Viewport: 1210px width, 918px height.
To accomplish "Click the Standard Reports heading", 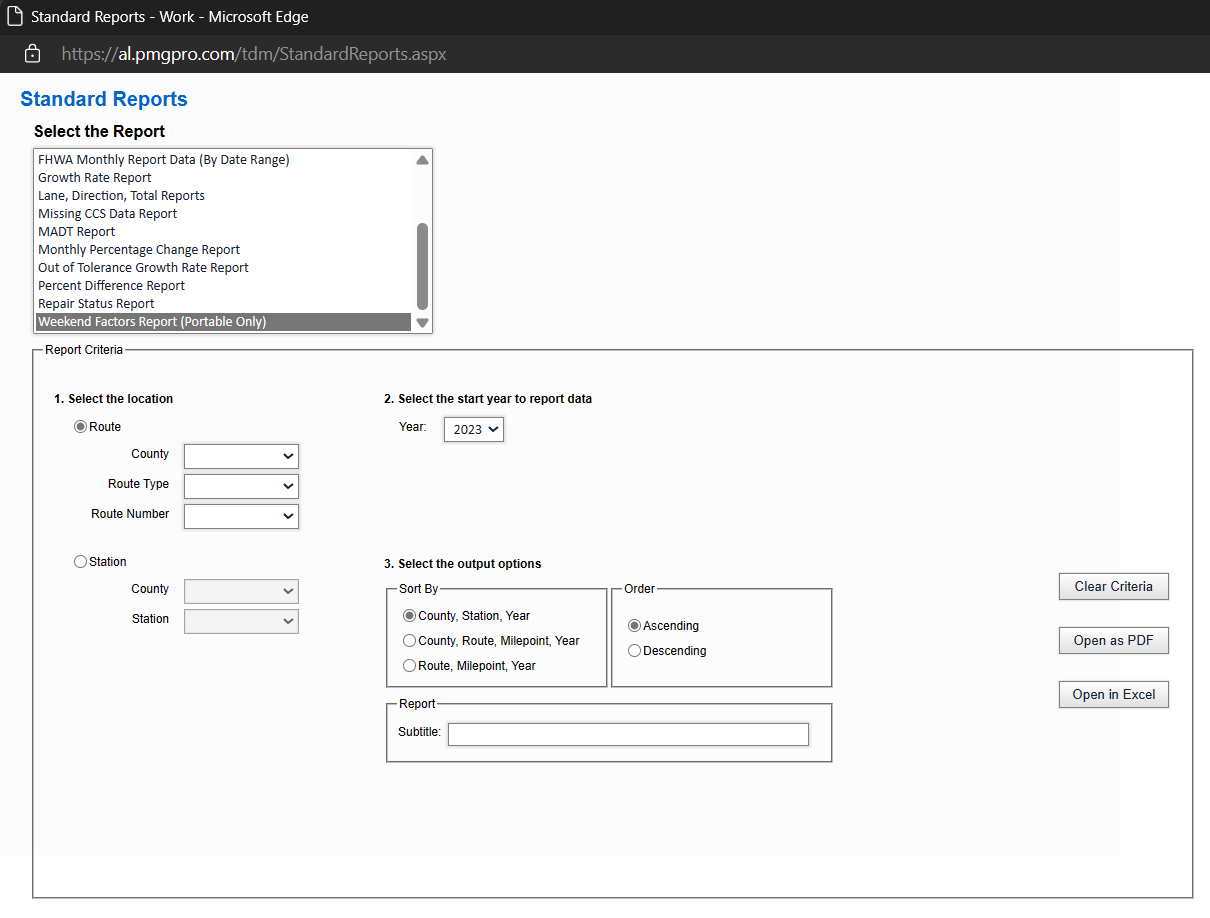I will pyautogui.click(x=104, y=99).
